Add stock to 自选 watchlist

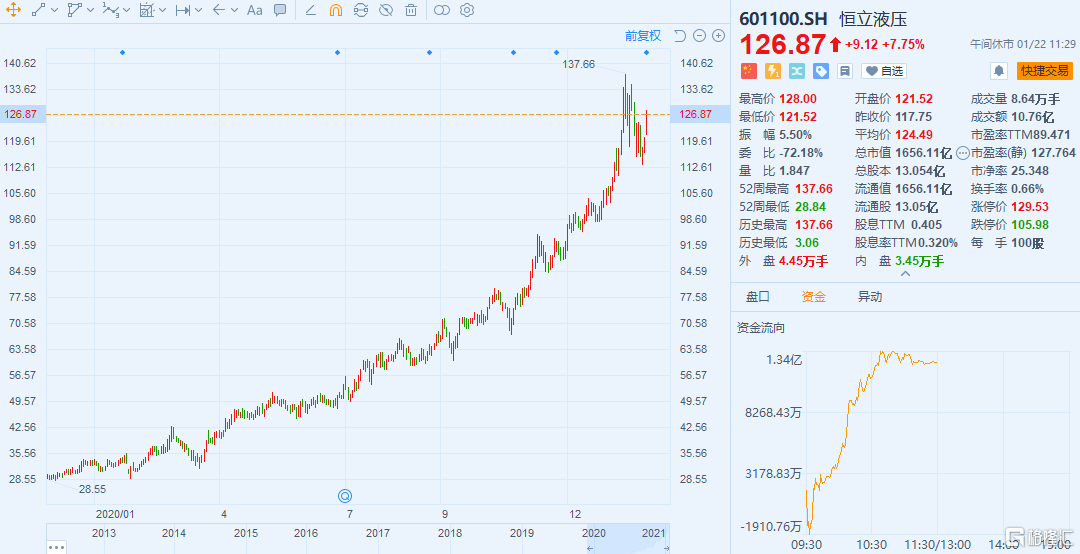884,71
